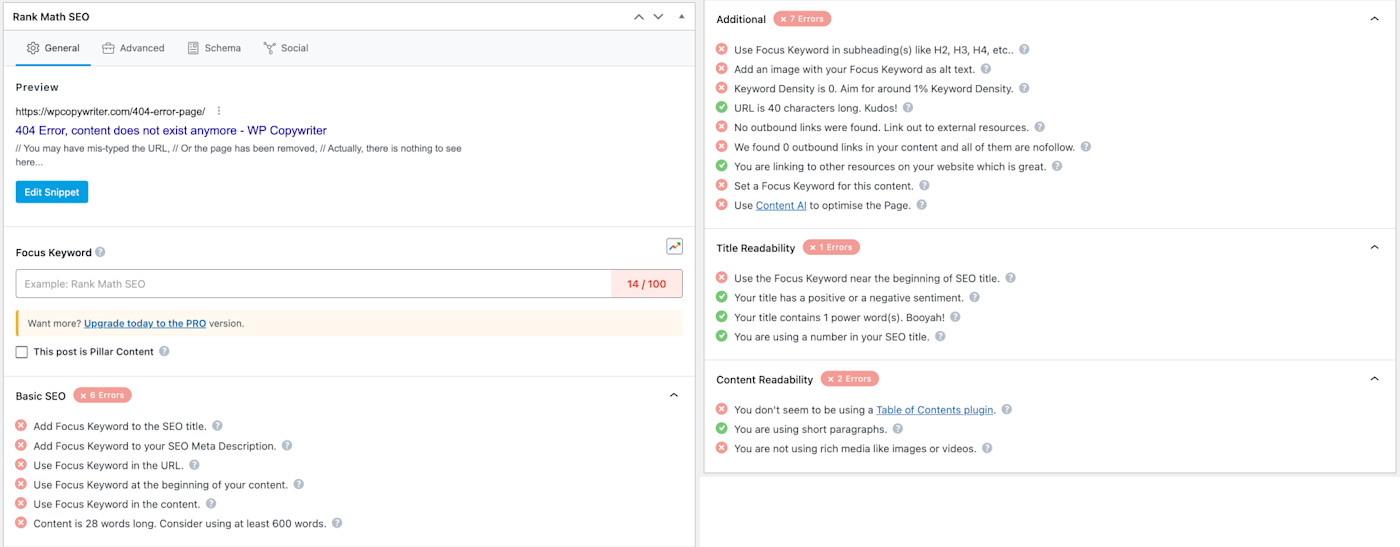Click the preview URL wpcopywriter.com/404-error-page/

coord(111,111)
